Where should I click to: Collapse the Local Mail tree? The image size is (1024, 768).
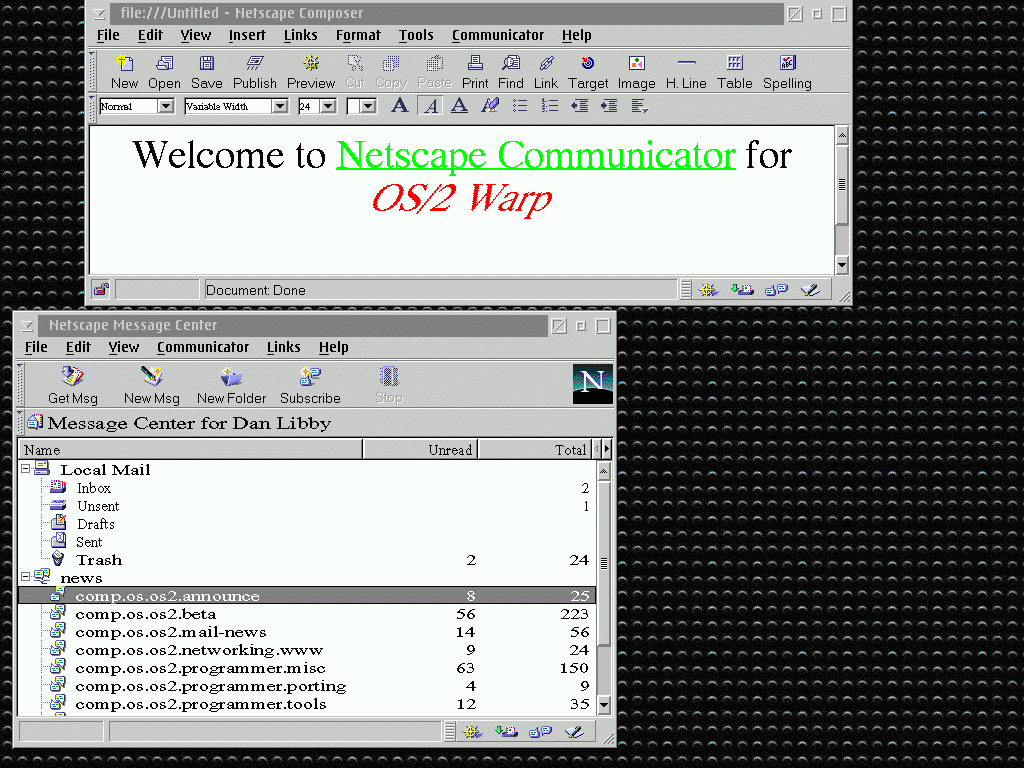(25, 469)
